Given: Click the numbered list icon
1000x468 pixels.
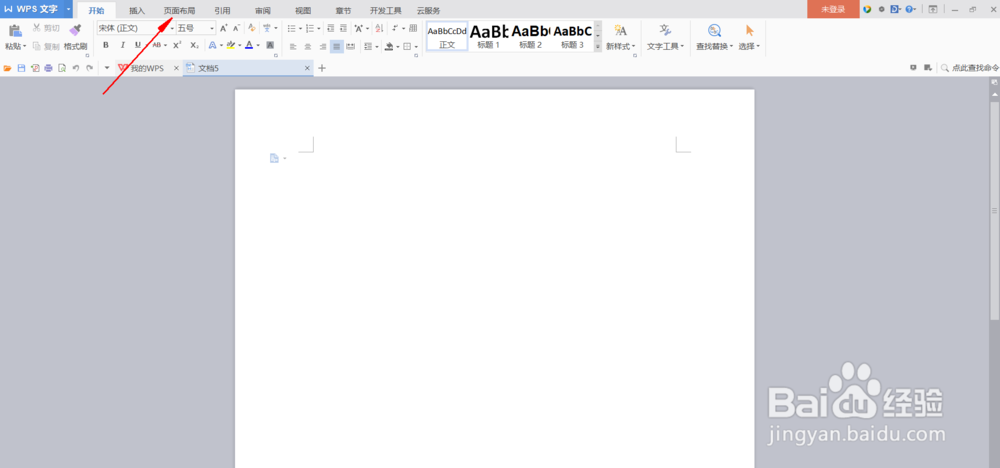Looking at the screenshot, I should (x=310, y=28).
